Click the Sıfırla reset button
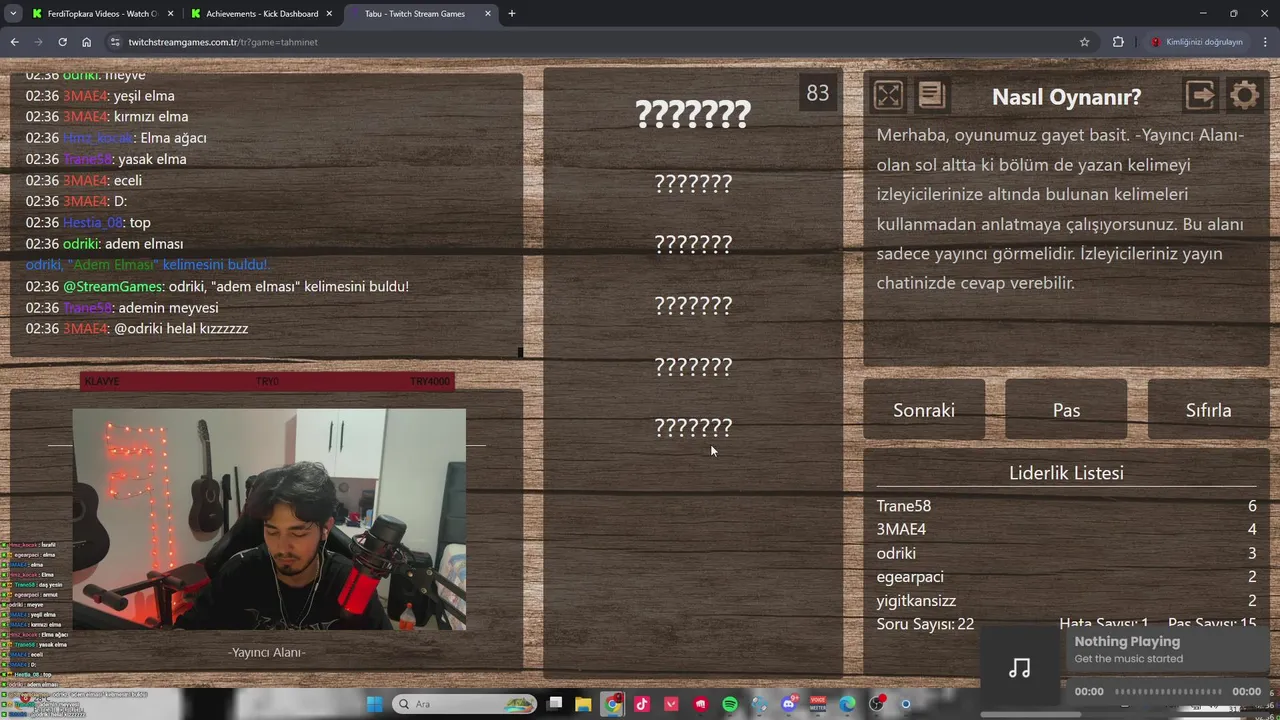Image resolution: width=1280 pixels, height=720 pixels. pos(1208,410)
